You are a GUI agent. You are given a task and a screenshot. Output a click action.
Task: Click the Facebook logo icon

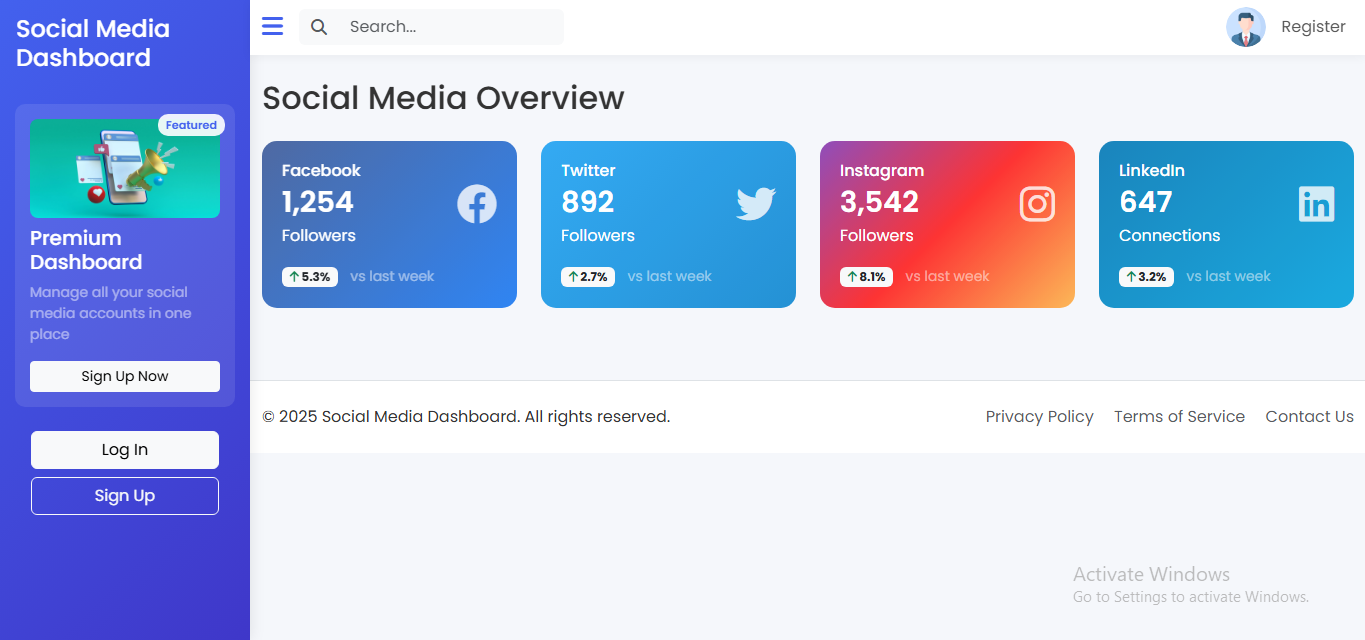tap(477, 204)
